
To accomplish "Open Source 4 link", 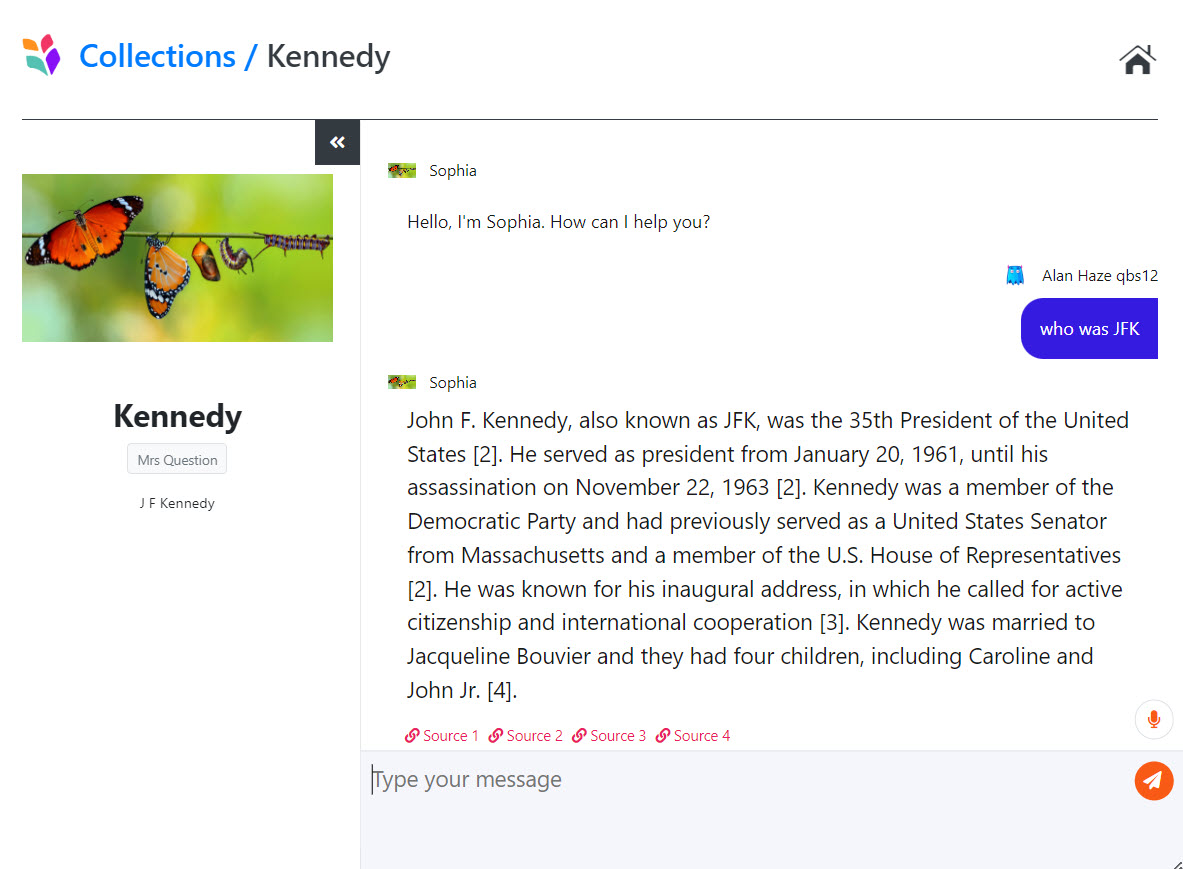I will tap(693, 736).
